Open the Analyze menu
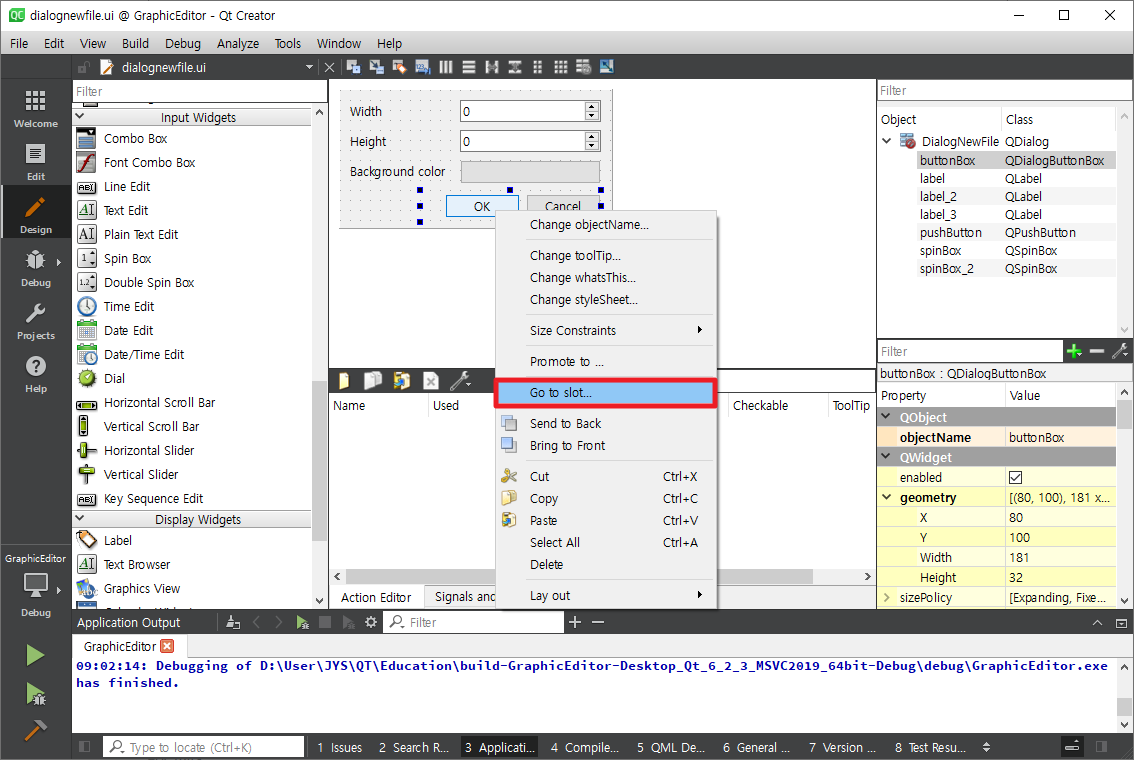The height and width of the screenshot is (760, 1134). coord(238,43)
